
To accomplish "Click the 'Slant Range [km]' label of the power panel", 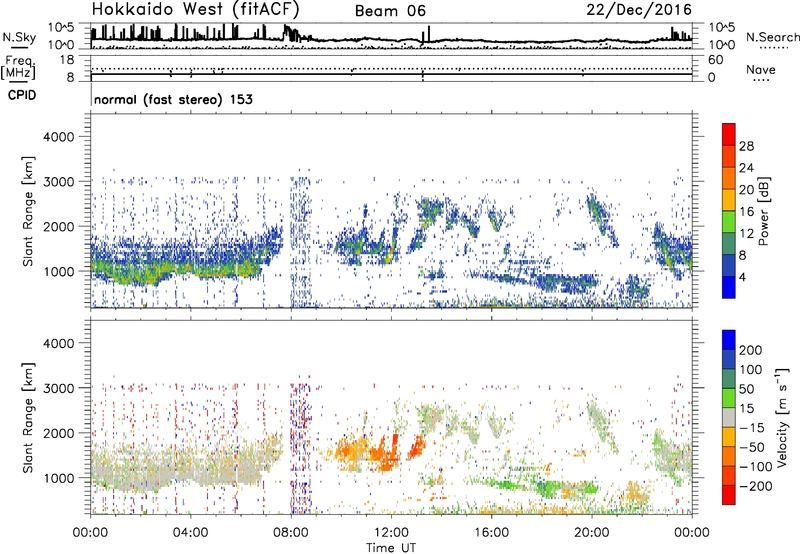I will pos(28,211).
